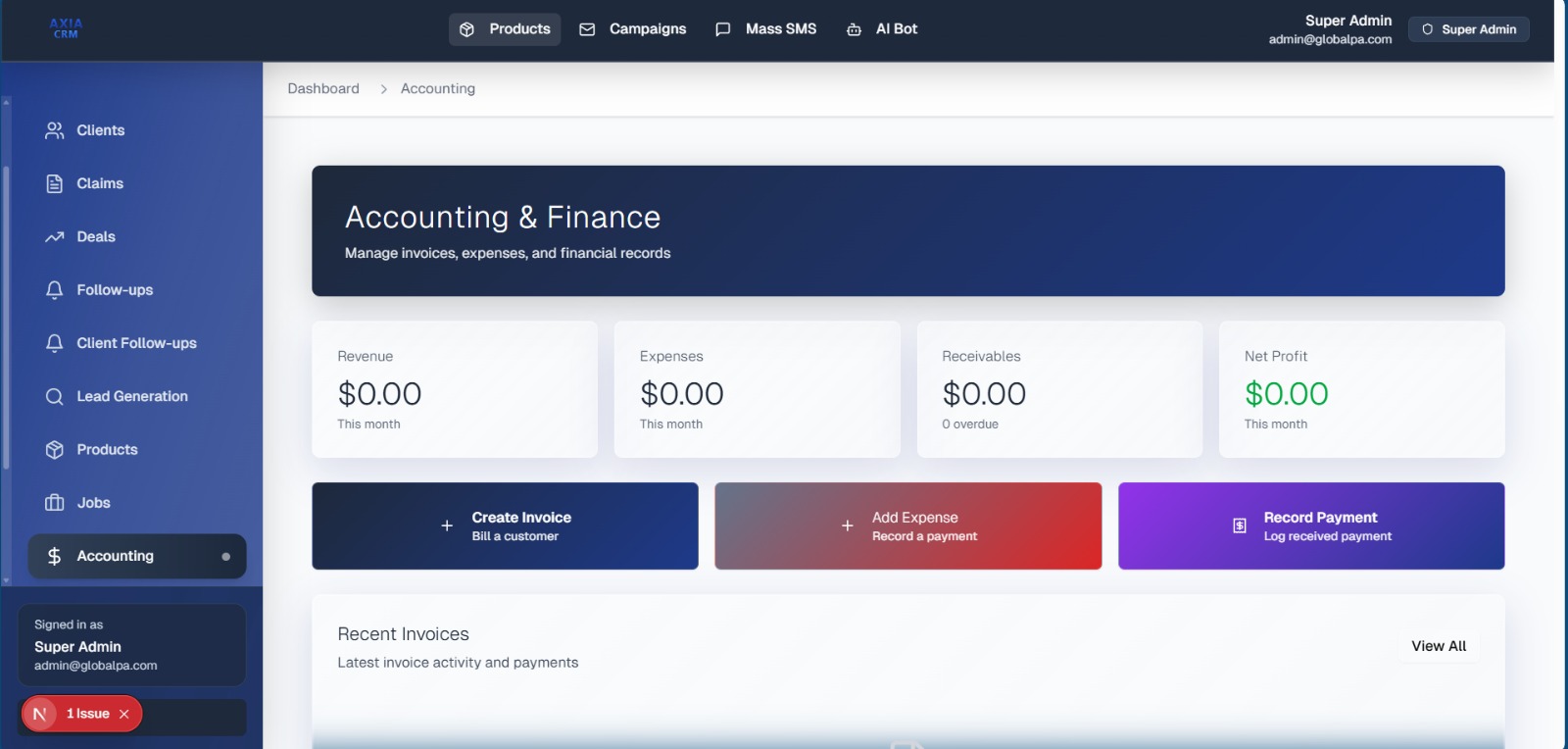This screenshot has width=1568, height=749.
Task: Click the Accounting dollar sign icon
Action: click(55, 556)
